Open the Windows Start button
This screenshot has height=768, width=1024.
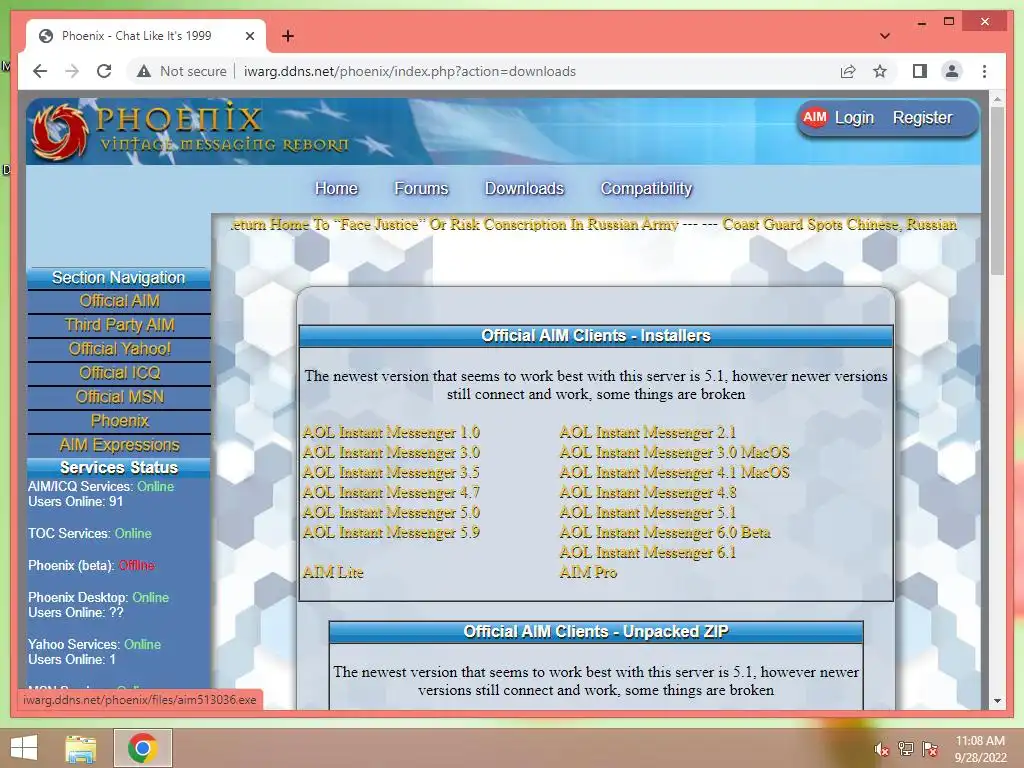(24, 748)
